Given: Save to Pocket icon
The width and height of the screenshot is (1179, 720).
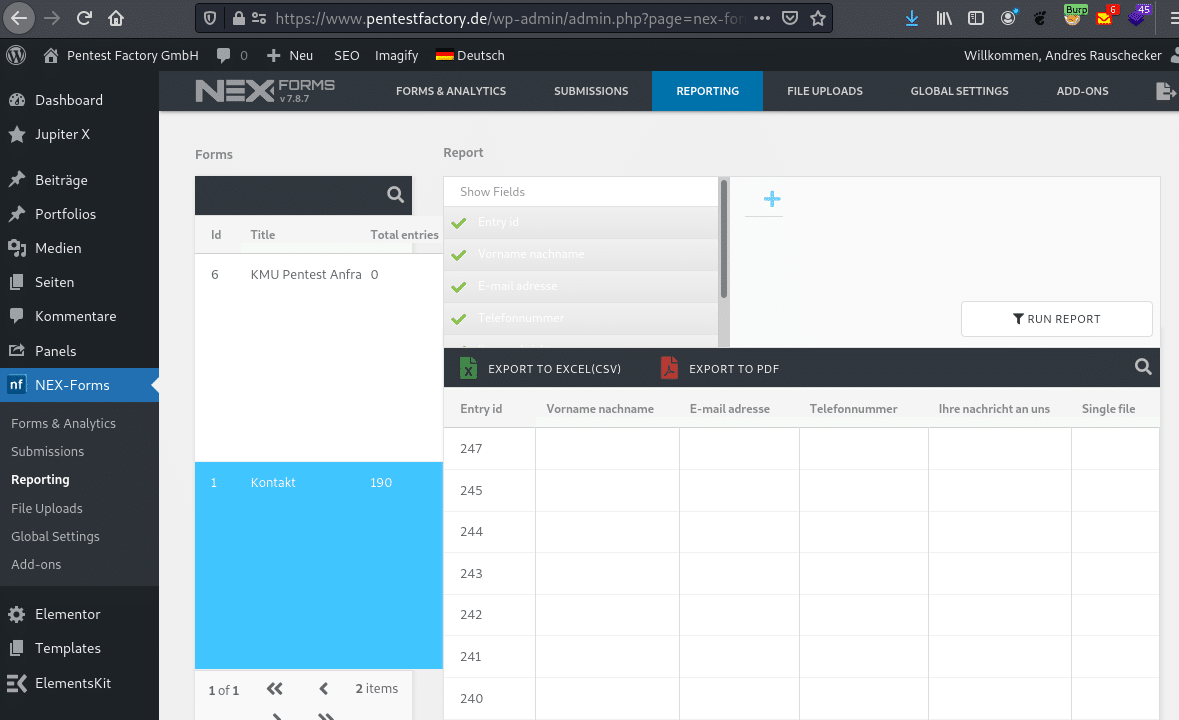Looking at the screenshot, I should point(790,18).
